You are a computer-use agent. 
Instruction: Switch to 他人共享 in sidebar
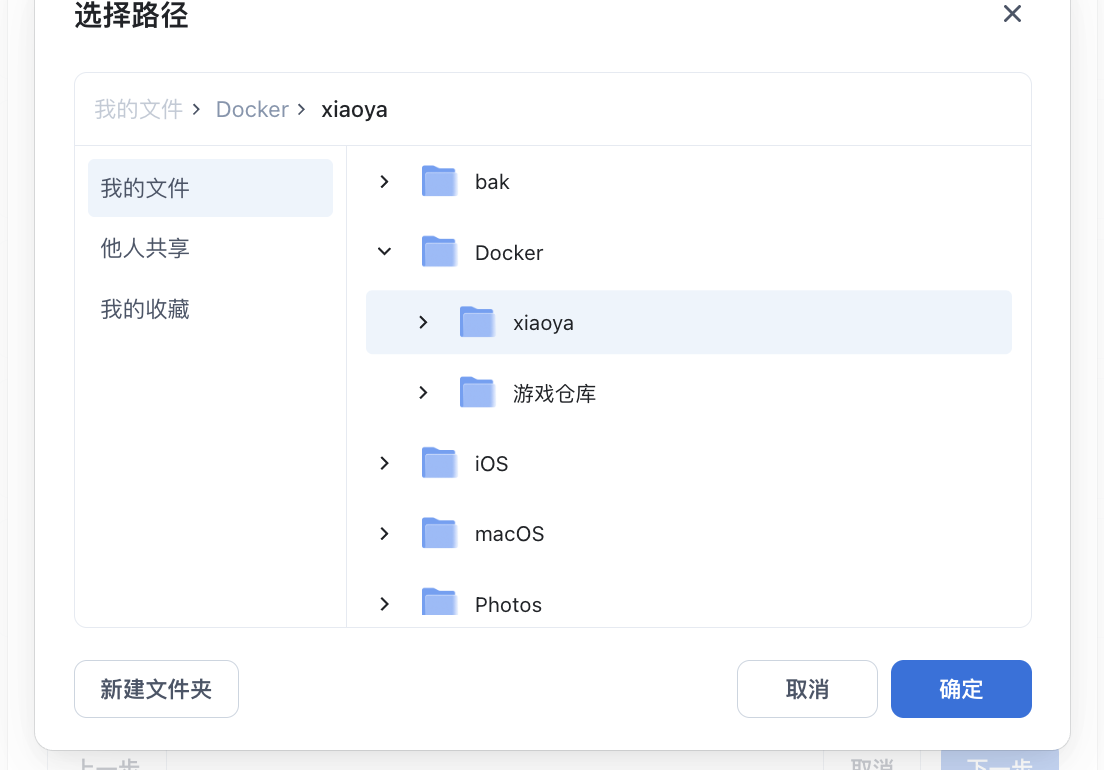click(x=146, y=248)
